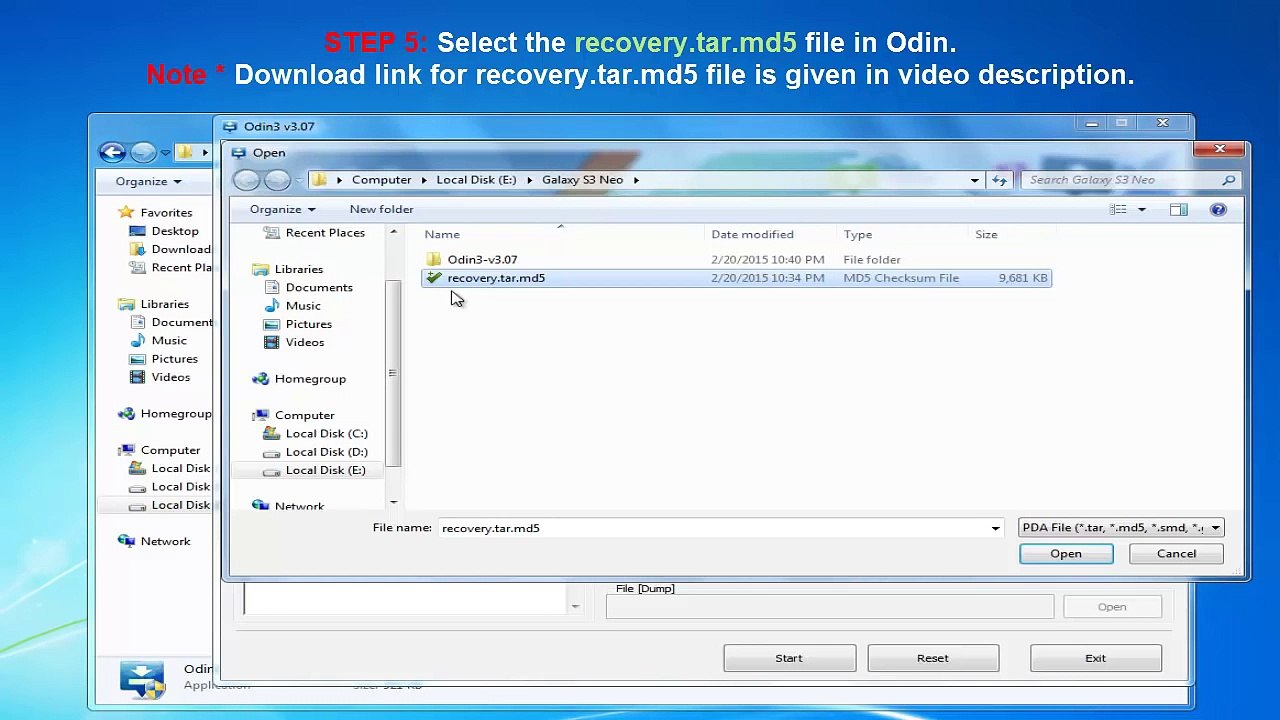
Task: Open help with the question mark icon
Action: coord(1218,209)
